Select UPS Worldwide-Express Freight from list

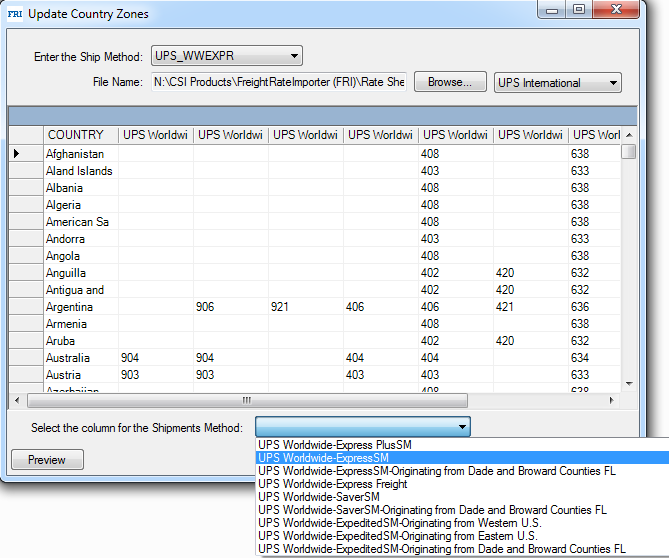point(333,484)
